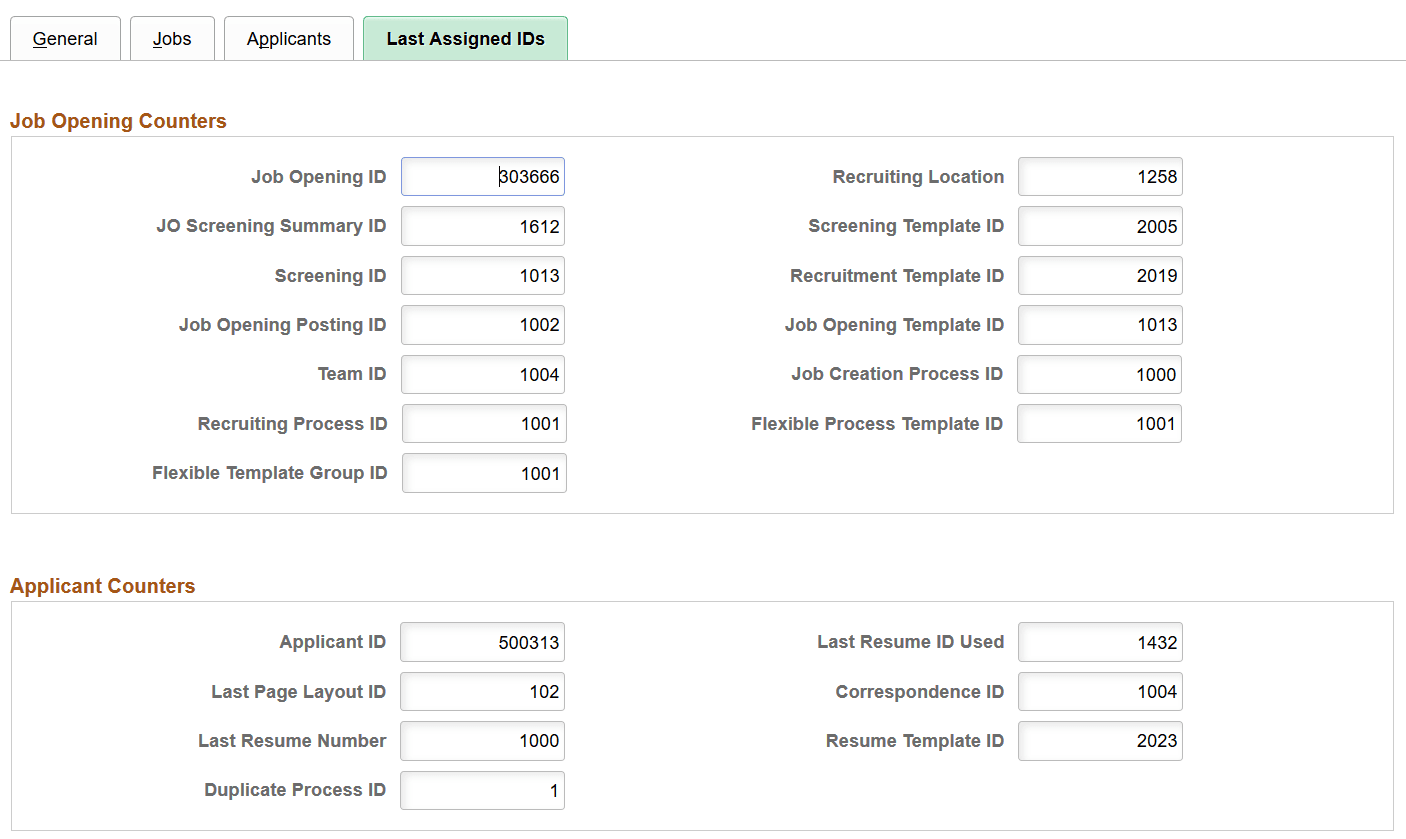Click the Job Creation Process ID field
1406x839 pixels.
(1099, 375)
